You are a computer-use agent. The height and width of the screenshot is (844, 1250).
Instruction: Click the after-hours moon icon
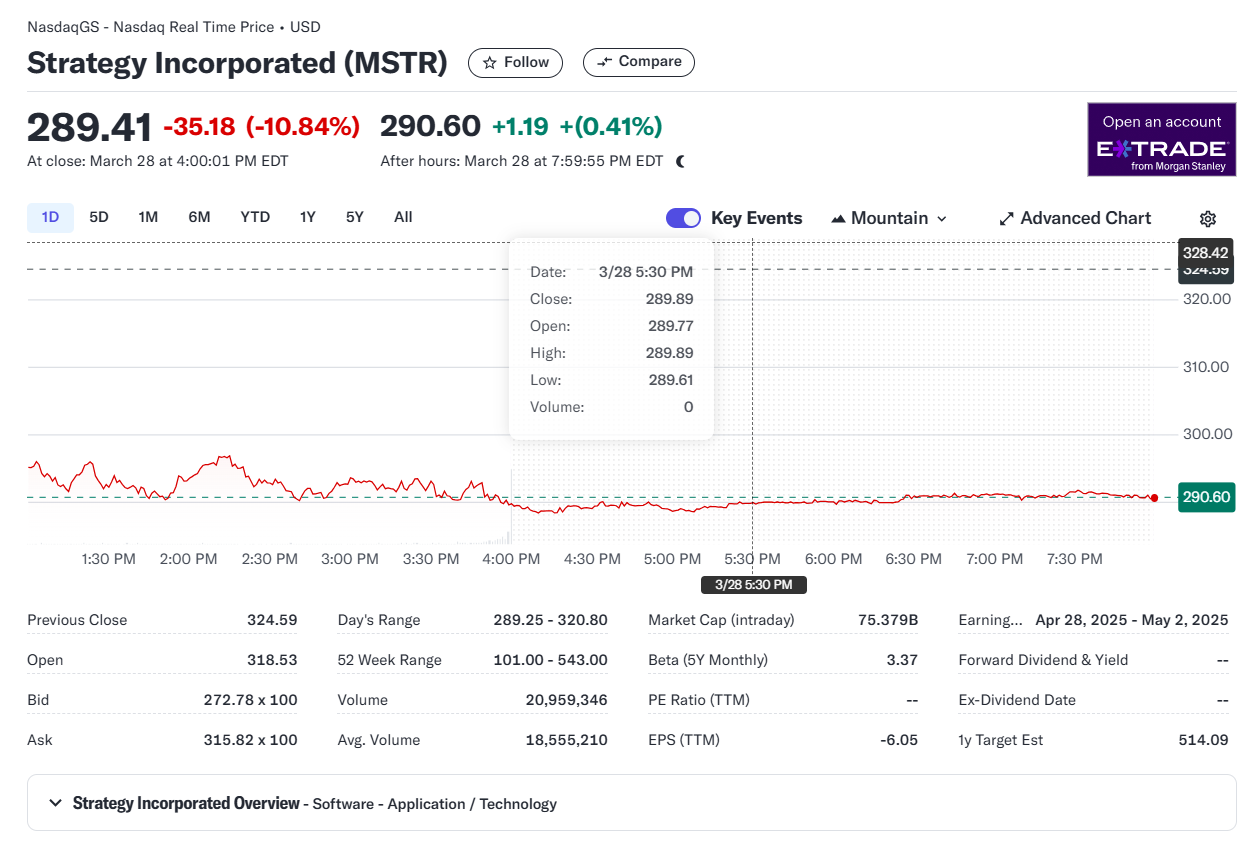681,161
